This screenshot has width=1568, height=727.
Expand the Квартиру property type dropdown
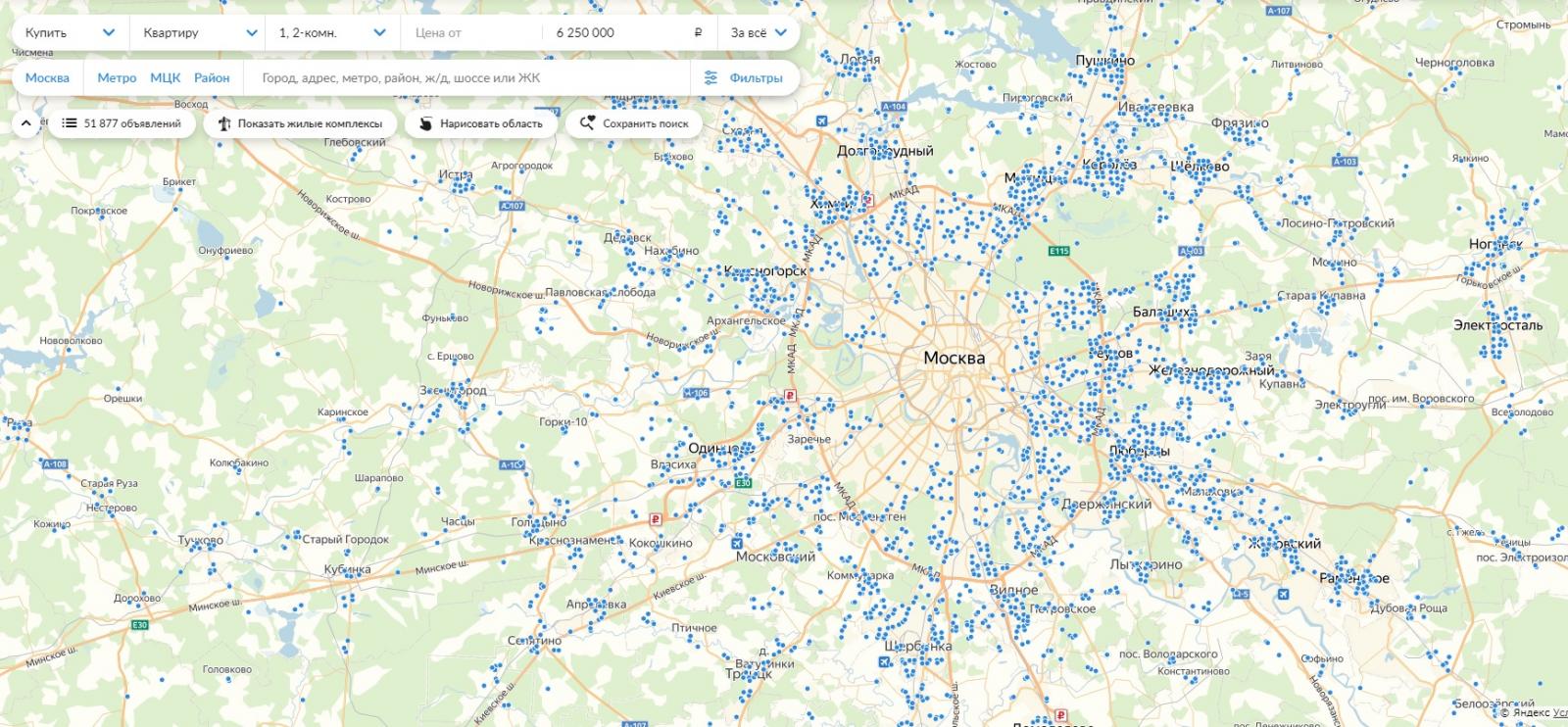click(200, 32)
